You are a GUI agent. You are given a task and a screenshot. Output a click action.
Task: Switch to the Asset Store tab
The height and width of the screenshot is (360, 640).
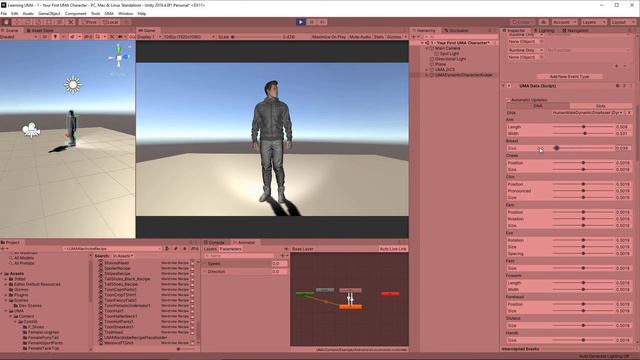click(x=40, y=31)
